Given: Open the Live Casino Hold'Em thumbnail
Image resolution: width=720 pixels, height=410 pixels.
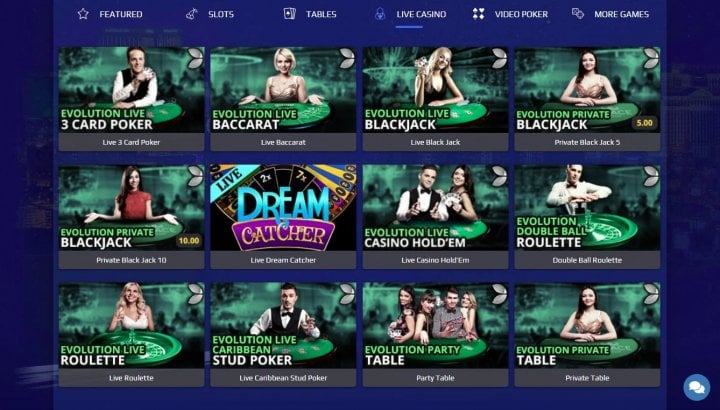Looking at the screenshot, I should [x=435, y=208].
